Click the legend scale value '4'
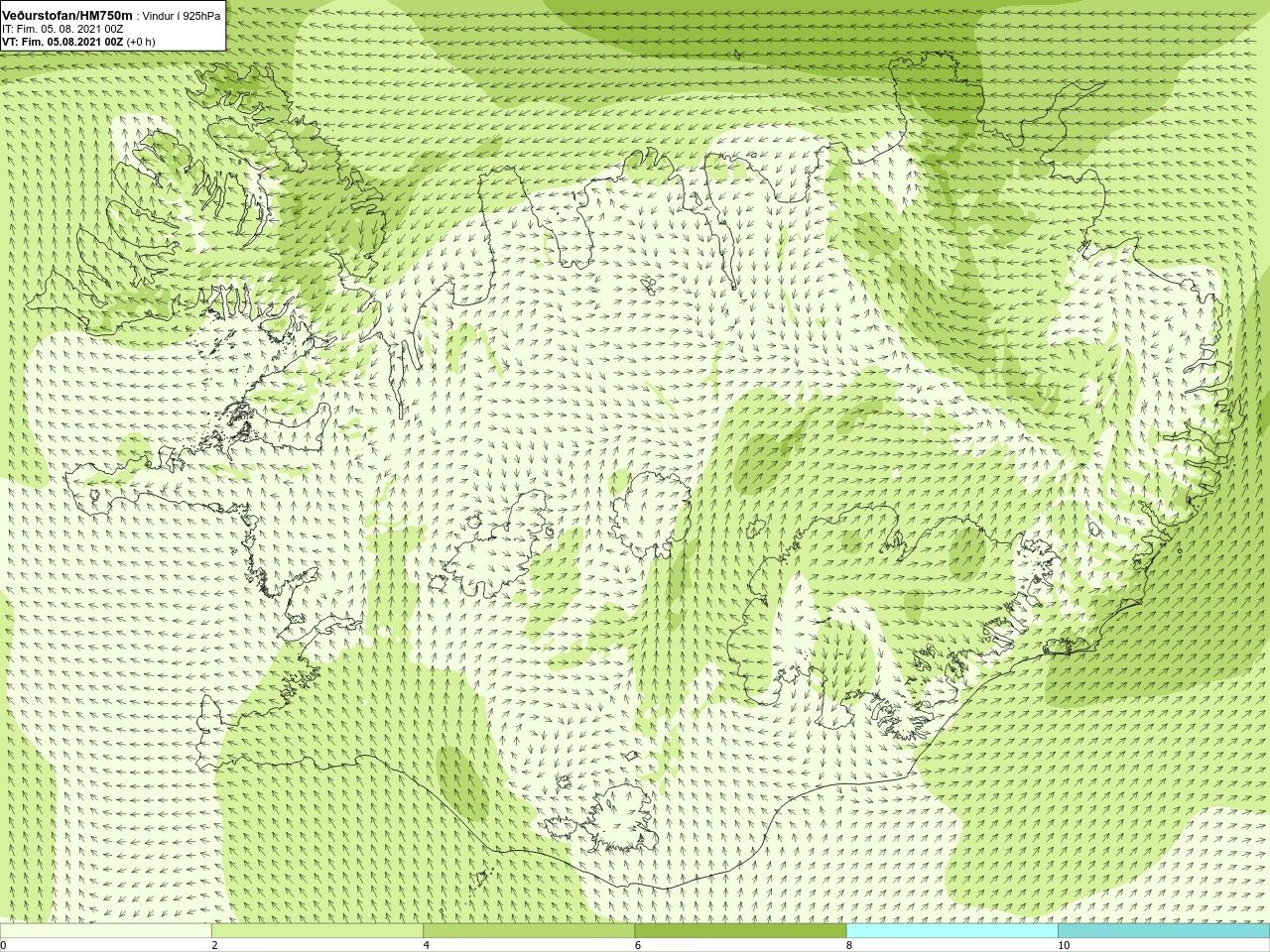This screenshot has height=952, width=1270. 427,945
